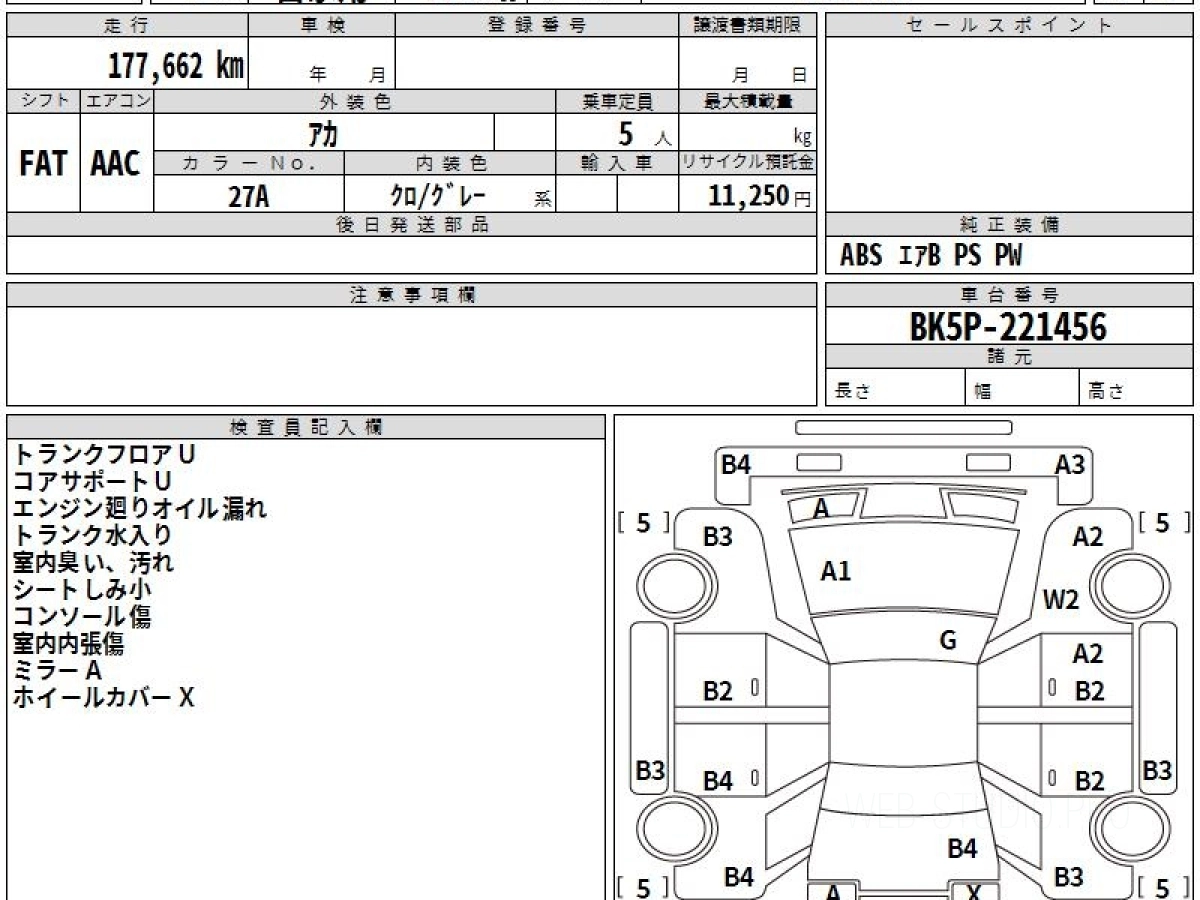Select the セールスポイント header
The height and width of the screenshot is (900, 1200).
(x=1009, y=26)
